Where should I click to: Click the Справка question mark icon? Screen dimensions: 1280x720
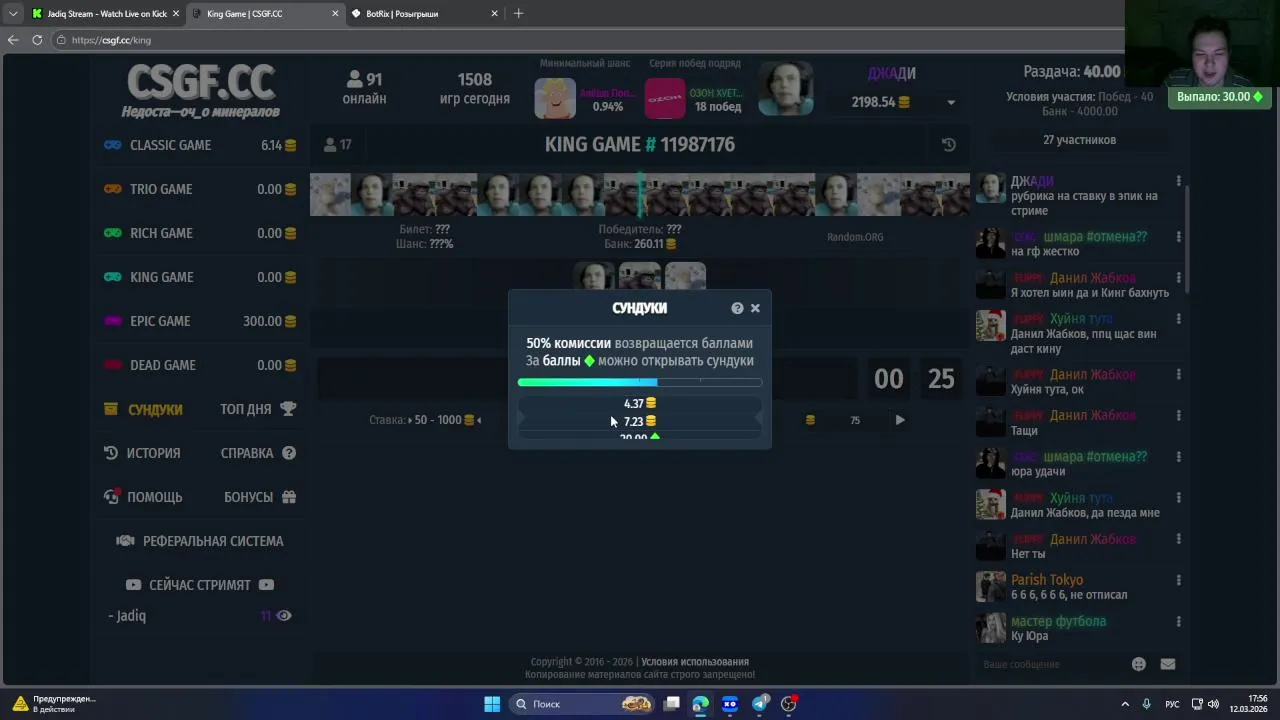289,453
